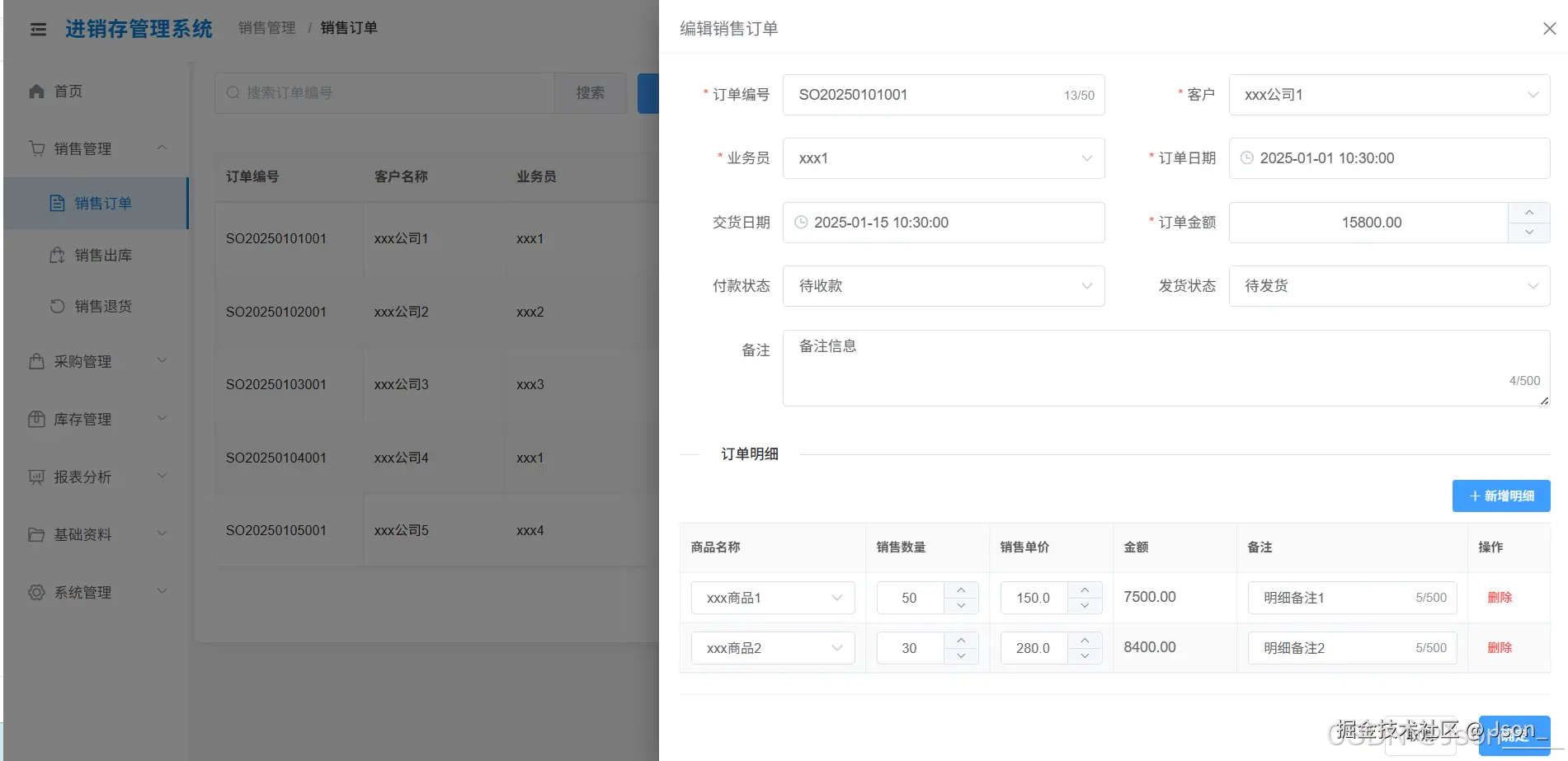
Task: Click the 订单金额 number input
Action: pyautogui.click(x=1369, y=223)
